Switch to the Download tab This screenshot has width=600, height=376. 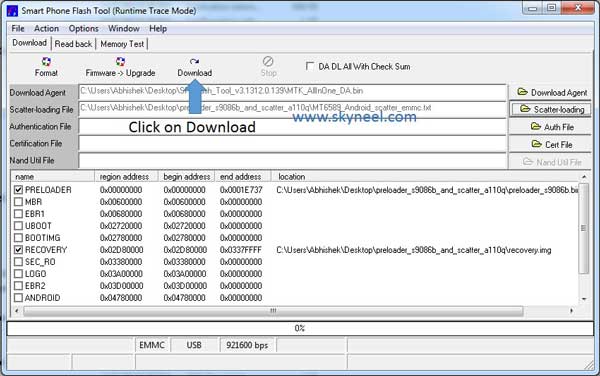(x=29, y=43)
